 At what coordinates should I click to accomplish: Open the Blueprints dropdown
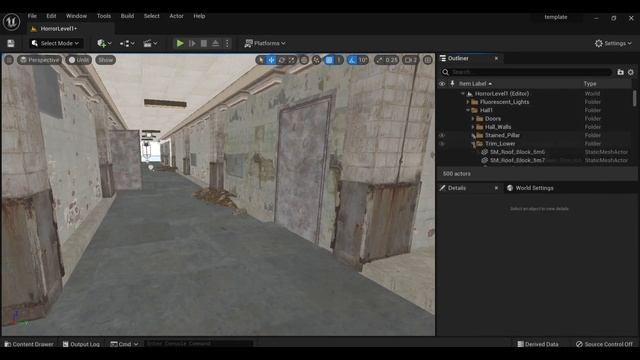point(127,43)
